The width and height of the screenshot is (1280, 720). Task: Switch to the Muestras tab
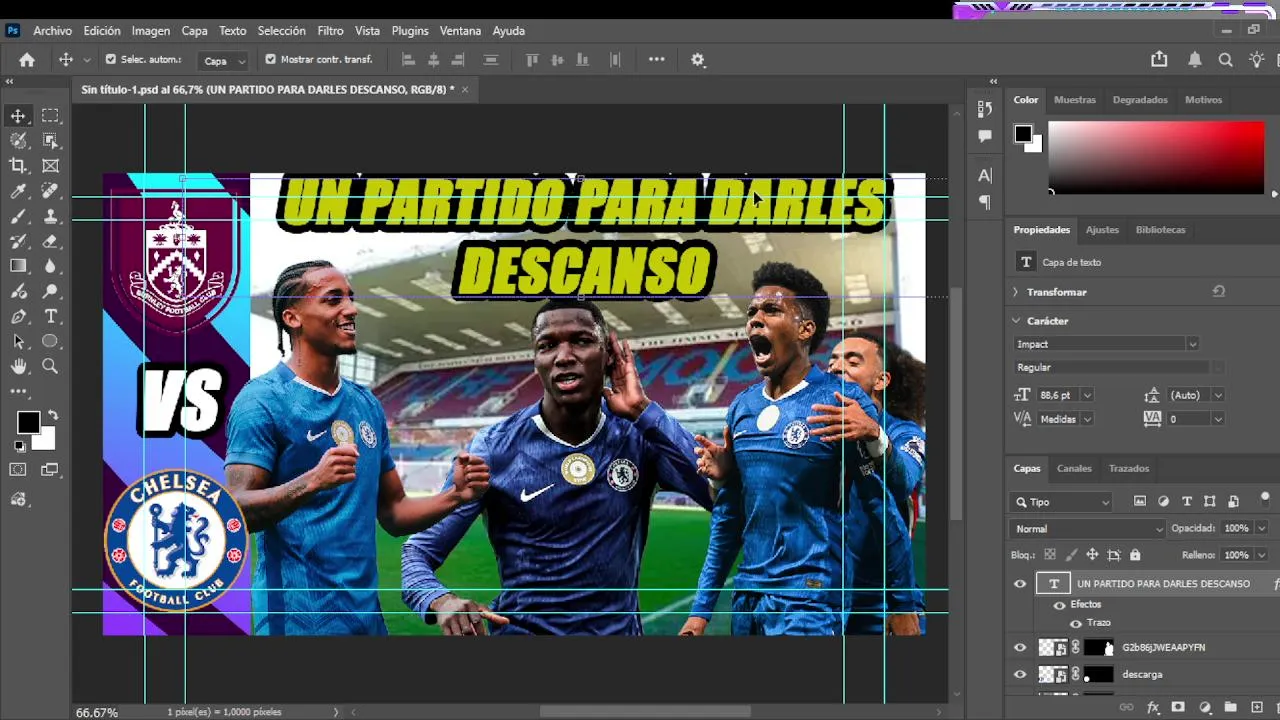coord(1075,100)
